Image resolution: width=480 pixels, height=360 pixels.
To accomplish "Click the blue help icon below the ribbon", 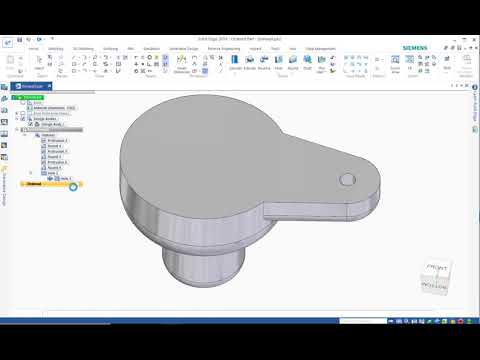I will tap(475, 87).
